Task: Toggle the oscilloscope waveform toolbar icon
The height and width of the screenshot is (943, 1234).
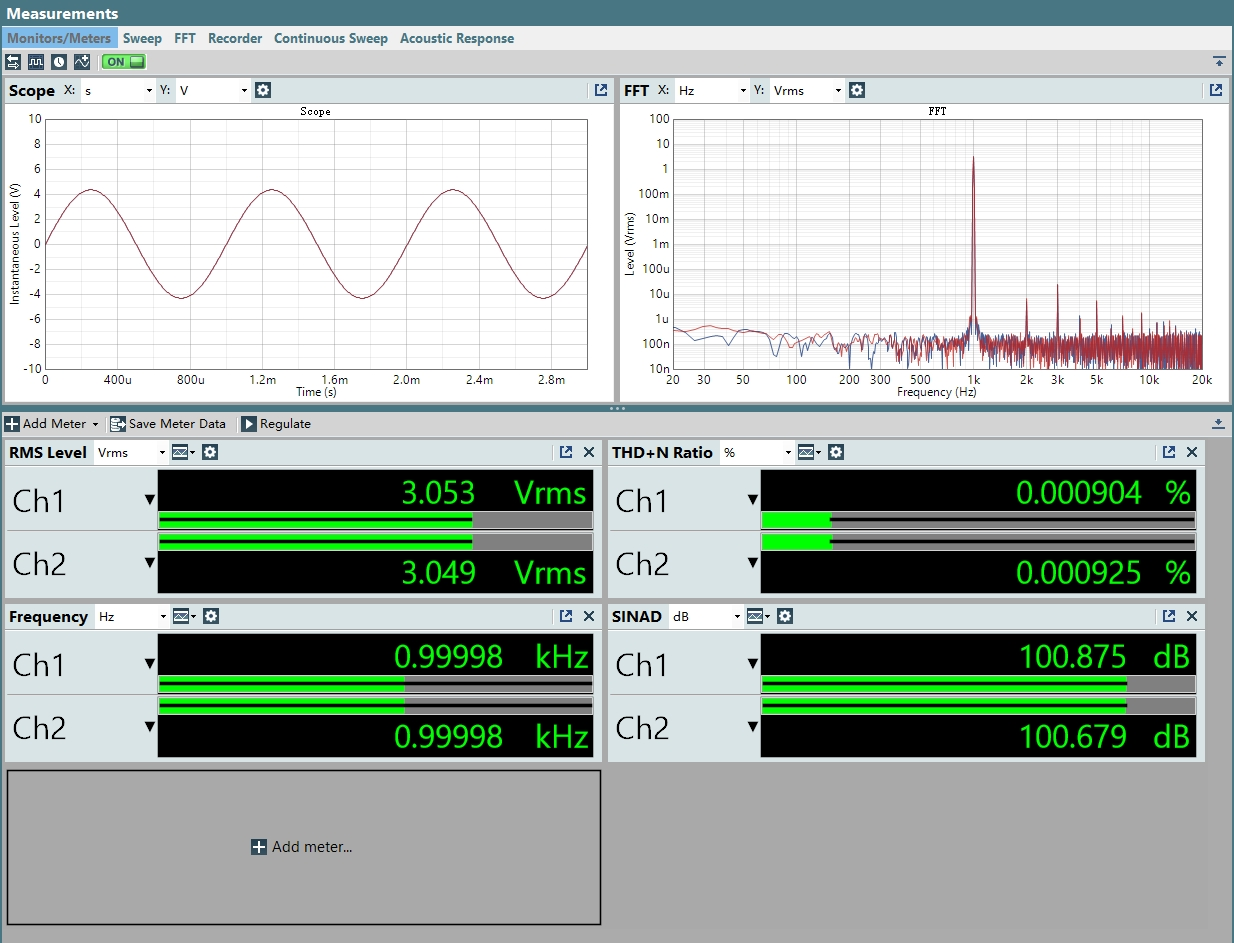Action: [36, 62]
